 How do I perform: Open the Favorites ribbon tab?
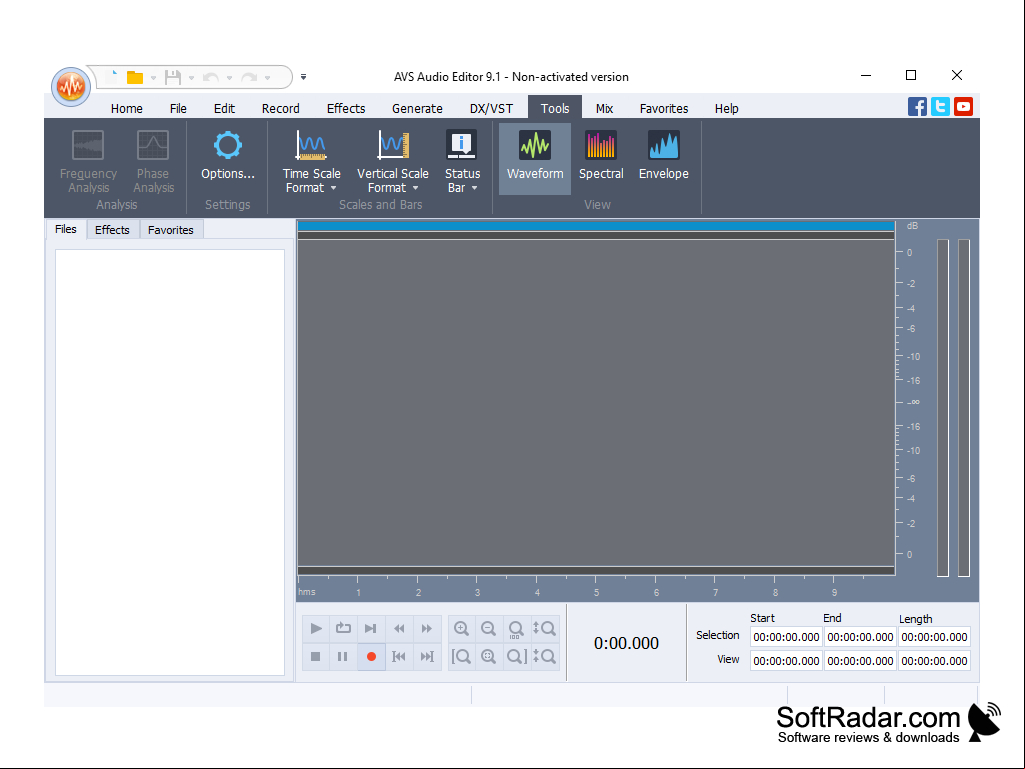coord(664,109)
